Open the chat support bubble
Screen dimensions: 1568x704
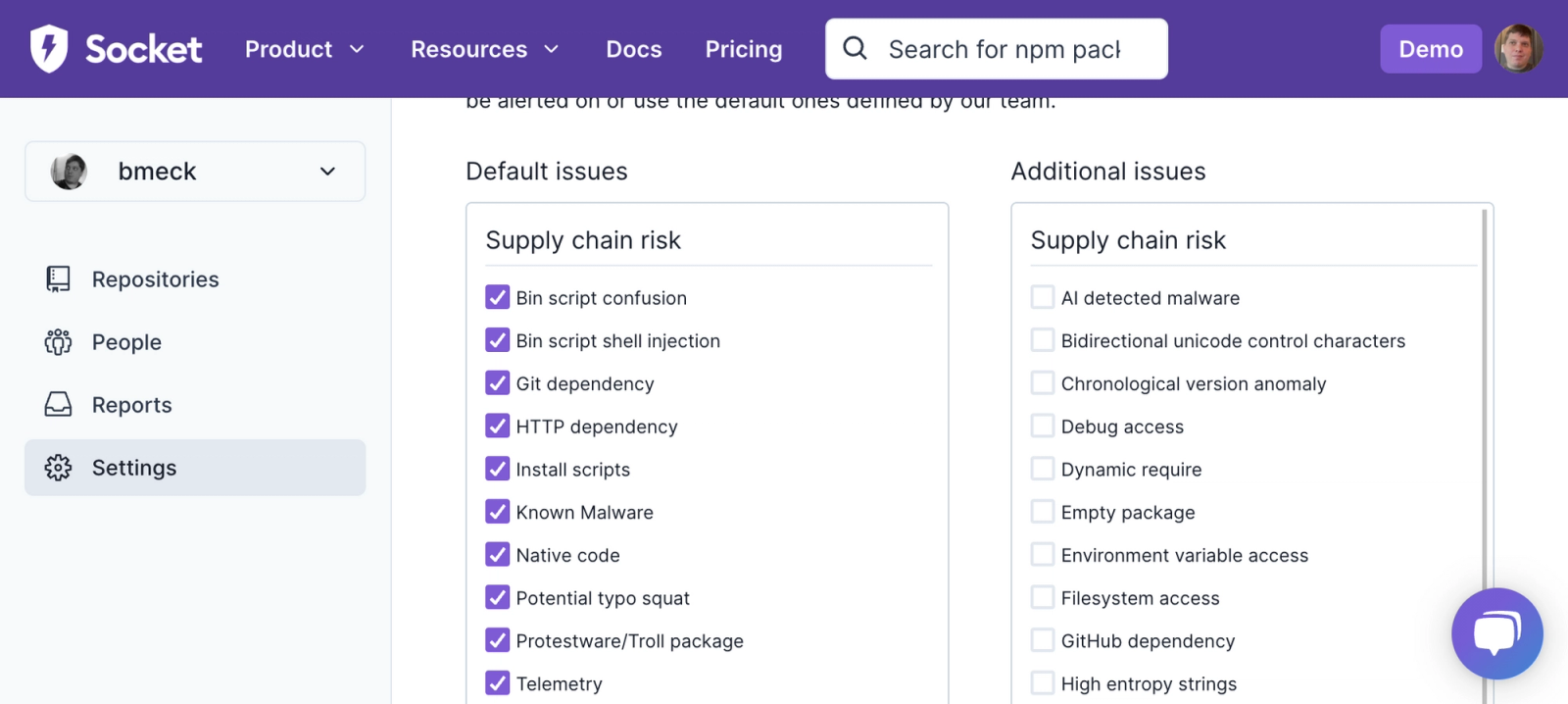(x=1496, y=633)
